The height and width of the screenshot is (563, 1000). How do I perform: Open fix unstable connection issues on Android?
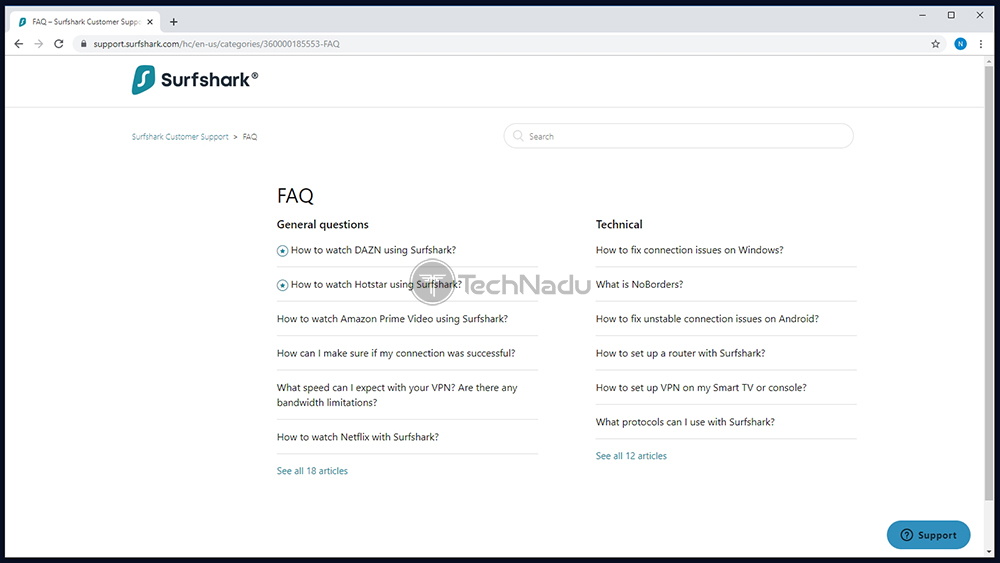pyautogui.click(x=707, y=319)
